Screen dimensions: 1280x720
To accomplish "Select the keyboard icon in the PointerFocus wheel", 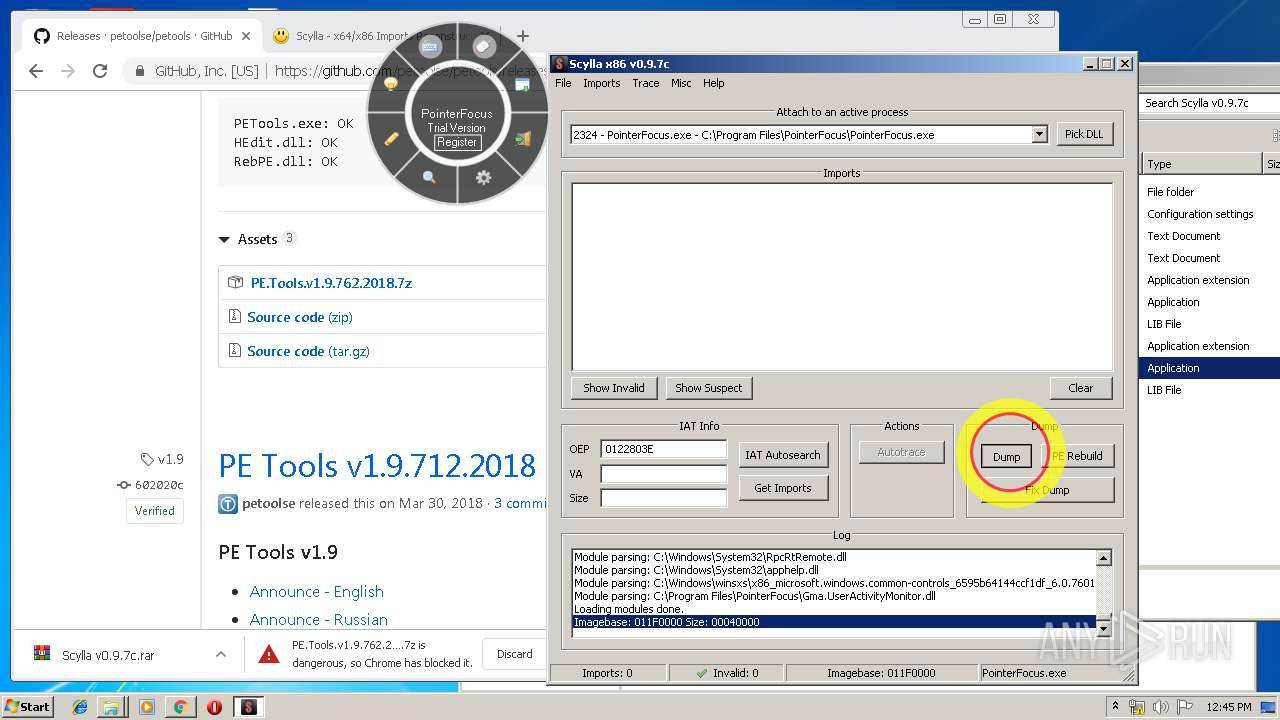I will point(431,47).
